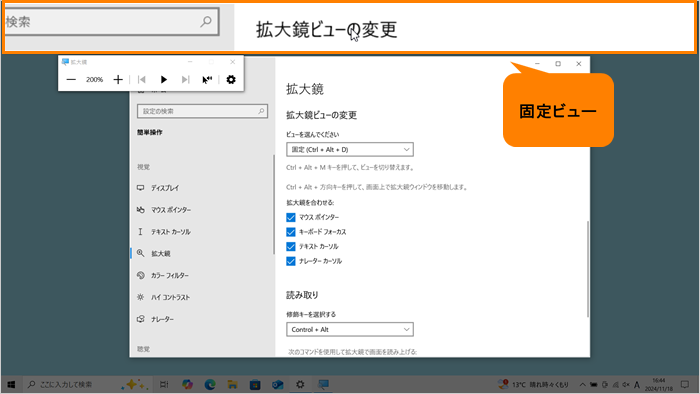Screen dimensions: 700x394
Task: Click the settings window vertical scrollbar
Action: click(588, 269)
